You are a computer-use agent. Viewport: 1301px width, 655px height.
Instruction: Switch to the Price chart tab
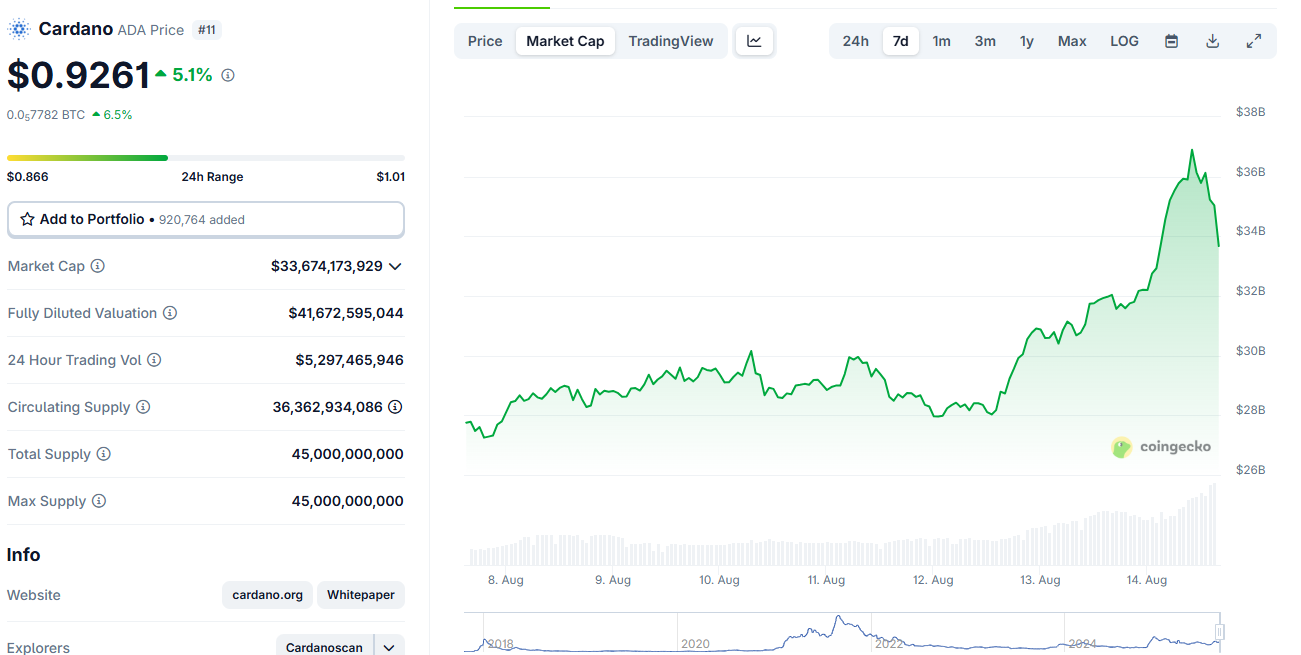[x=484, y=41]
